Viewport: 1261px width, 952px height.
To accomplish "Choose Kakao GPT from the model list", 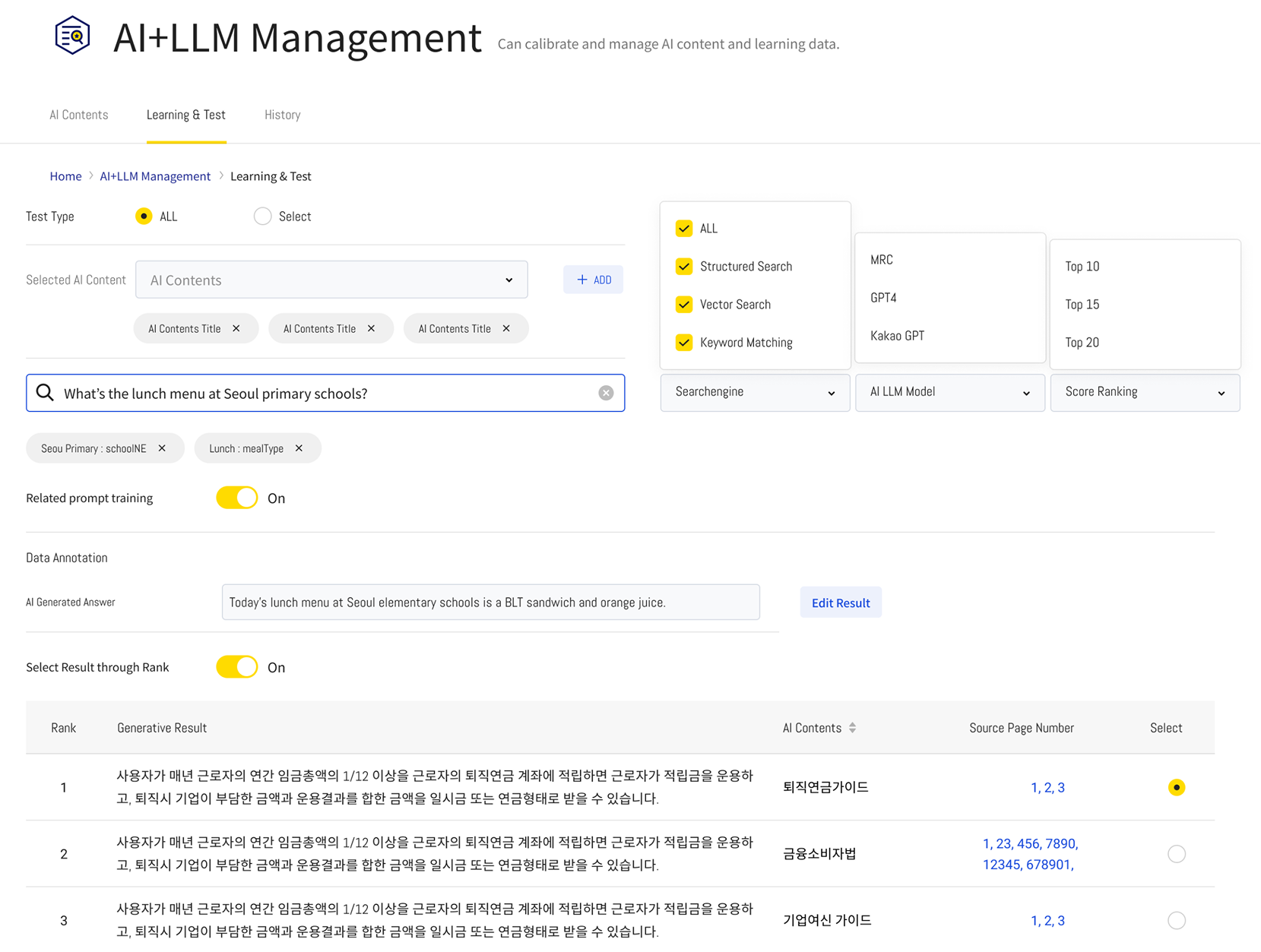I will coord(897,336).
